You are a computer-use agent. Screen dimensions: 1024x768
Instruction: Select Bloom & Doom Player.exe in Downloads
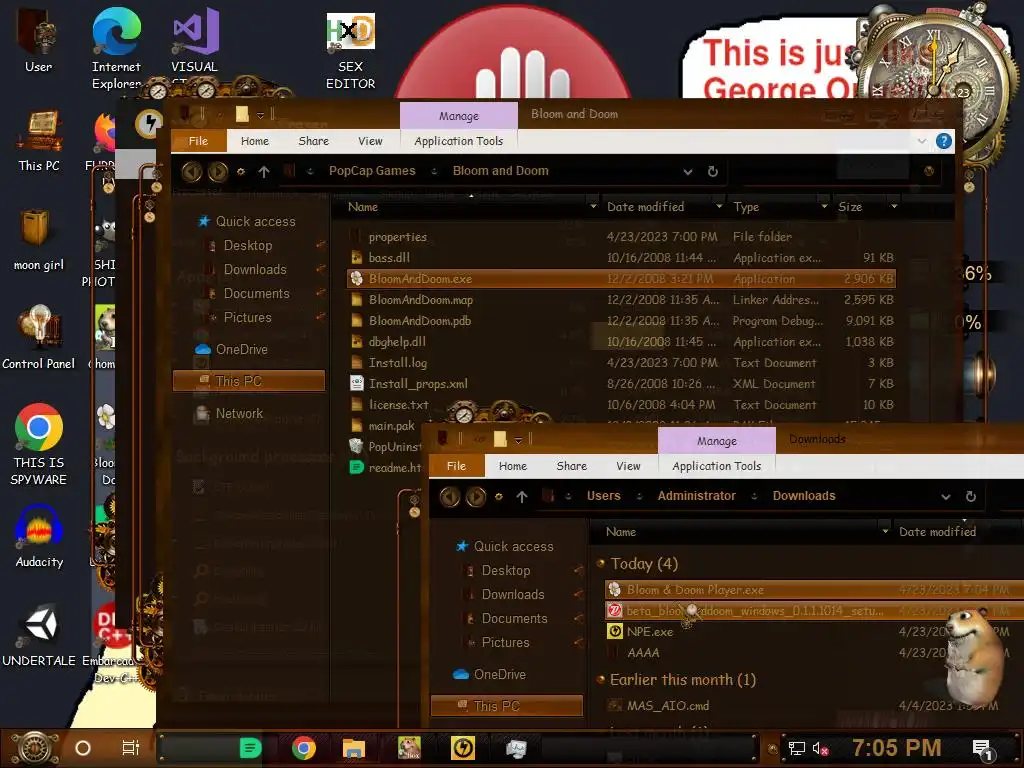814,590
